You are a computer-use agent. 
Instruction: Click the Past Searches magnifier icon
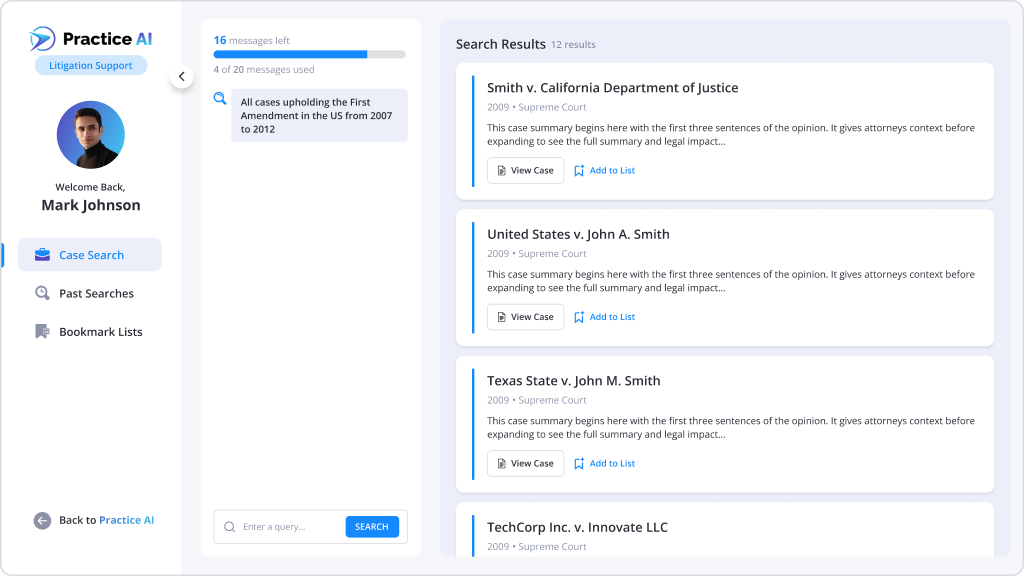pyautogui.click(x=42, y=292)
